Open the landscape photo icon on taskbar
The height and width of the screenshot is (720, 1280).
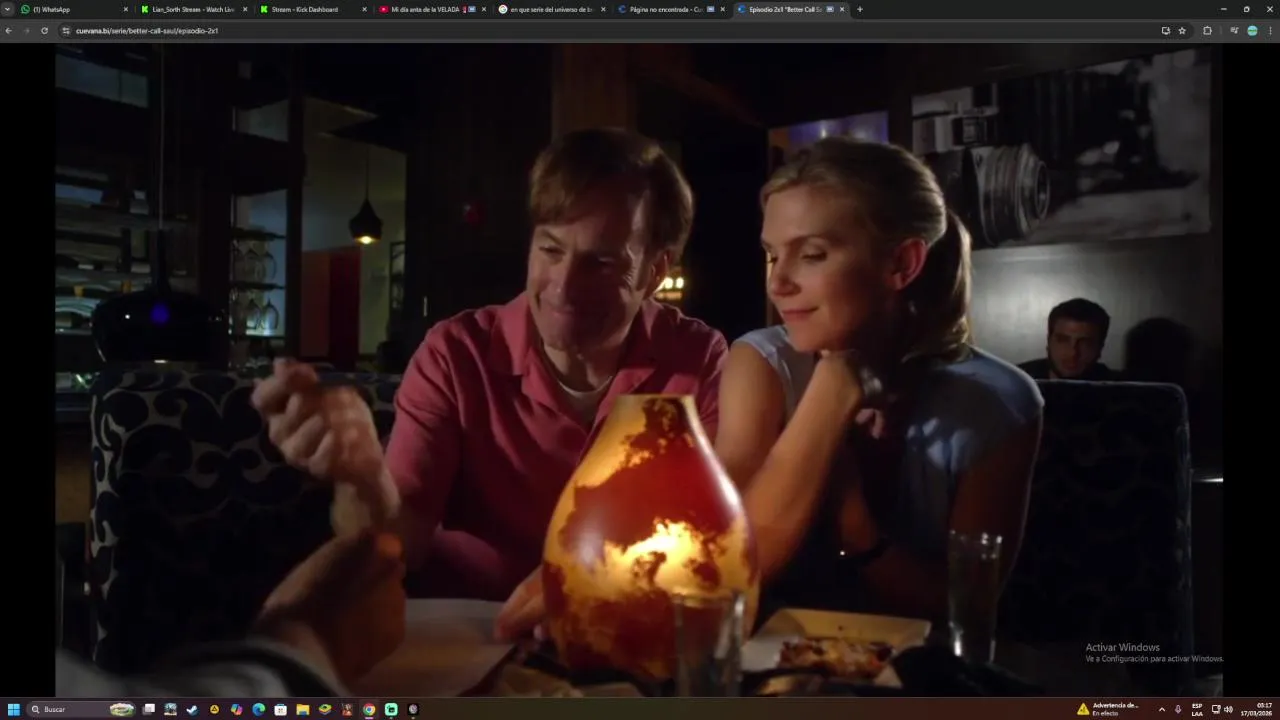(170, 709)
